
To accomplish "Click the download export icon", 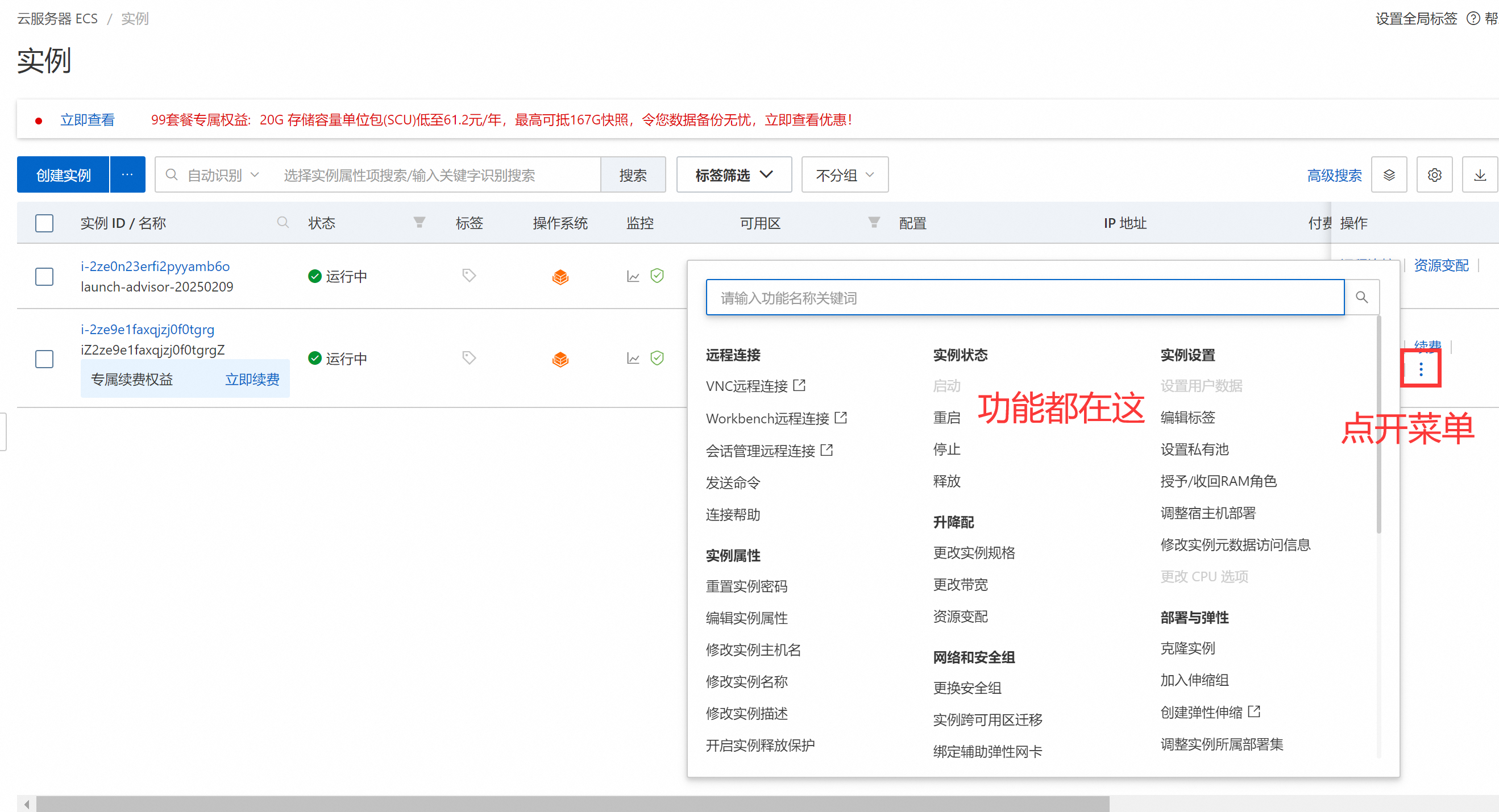I will pos(1479,175).
